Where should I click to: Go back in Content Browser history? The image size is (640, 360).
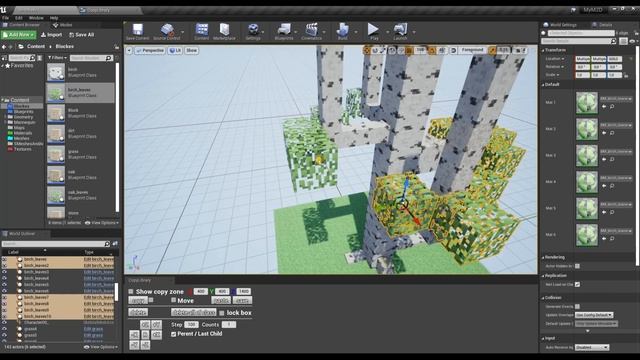[4, 47]
